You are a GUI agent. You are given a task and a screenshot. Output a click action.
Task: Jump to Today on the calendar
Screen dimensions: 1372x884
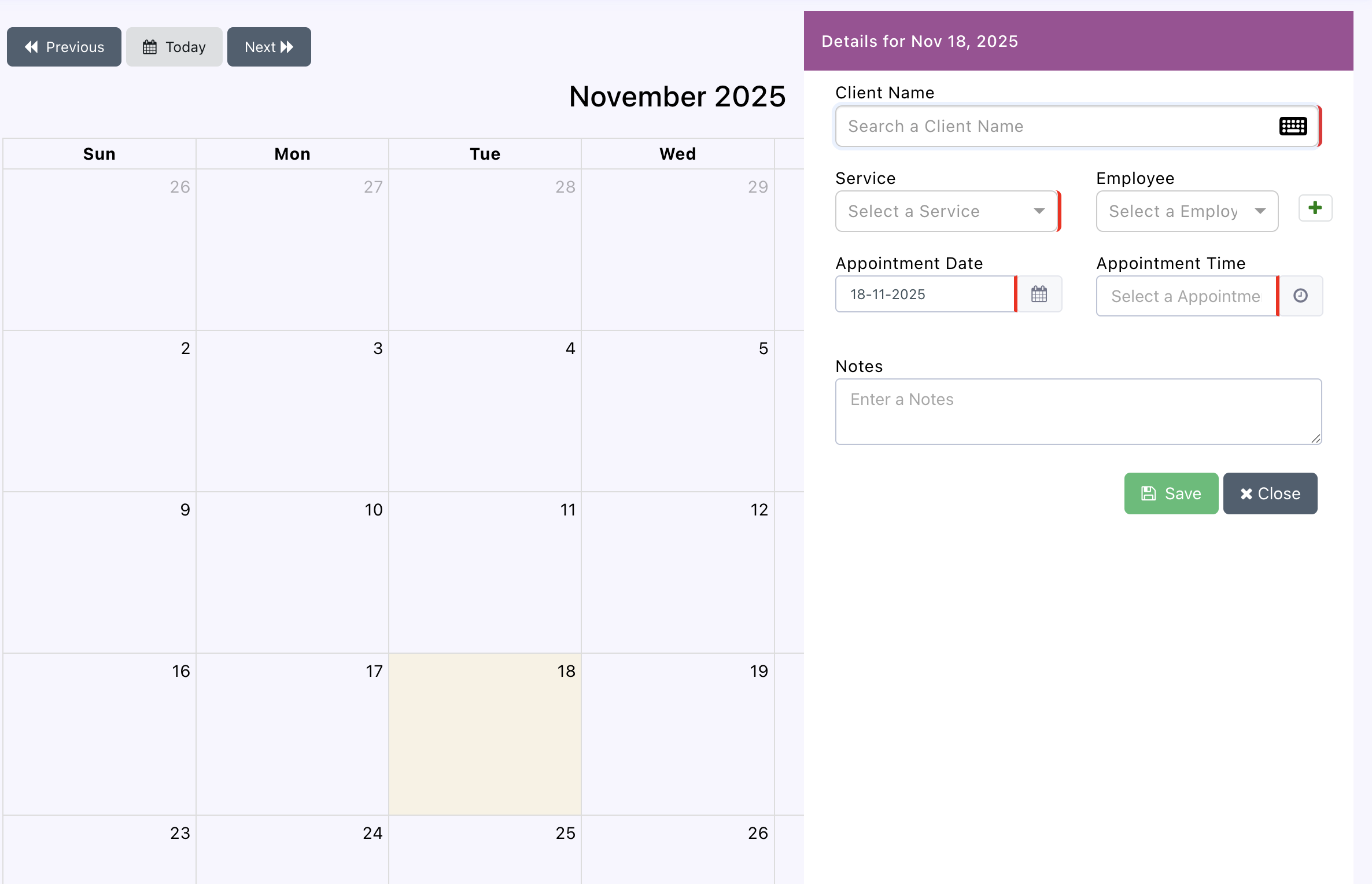(174, 47)
